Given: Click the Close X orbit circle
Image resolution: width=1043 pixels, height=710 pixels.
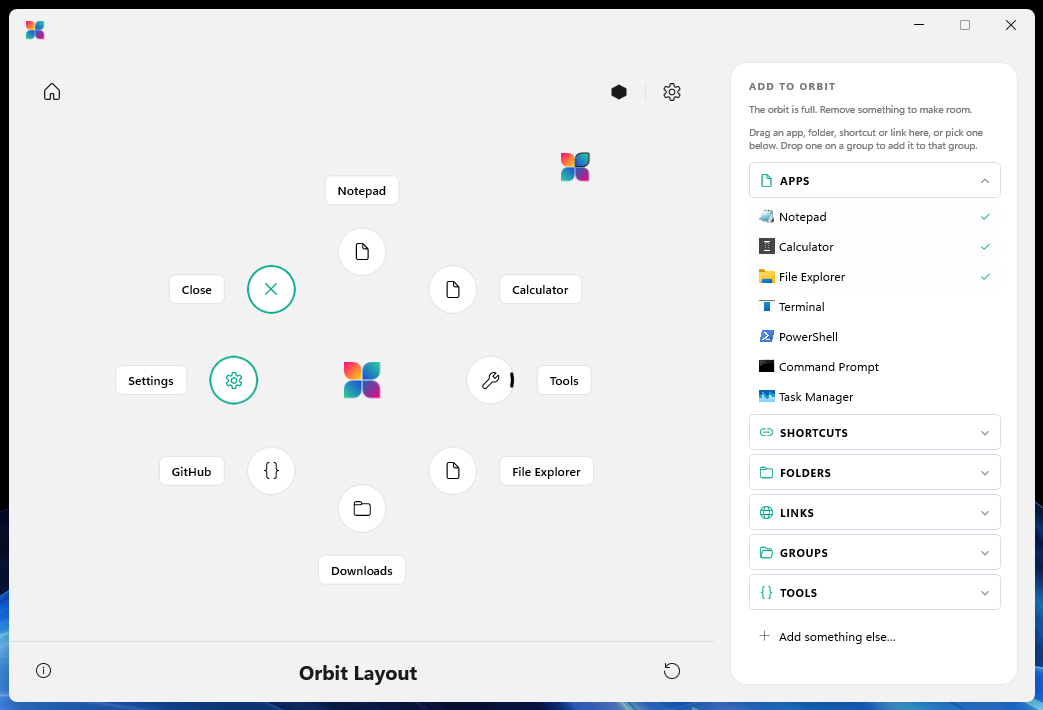Looking at the screenshot, I should (x=271, y=289).
